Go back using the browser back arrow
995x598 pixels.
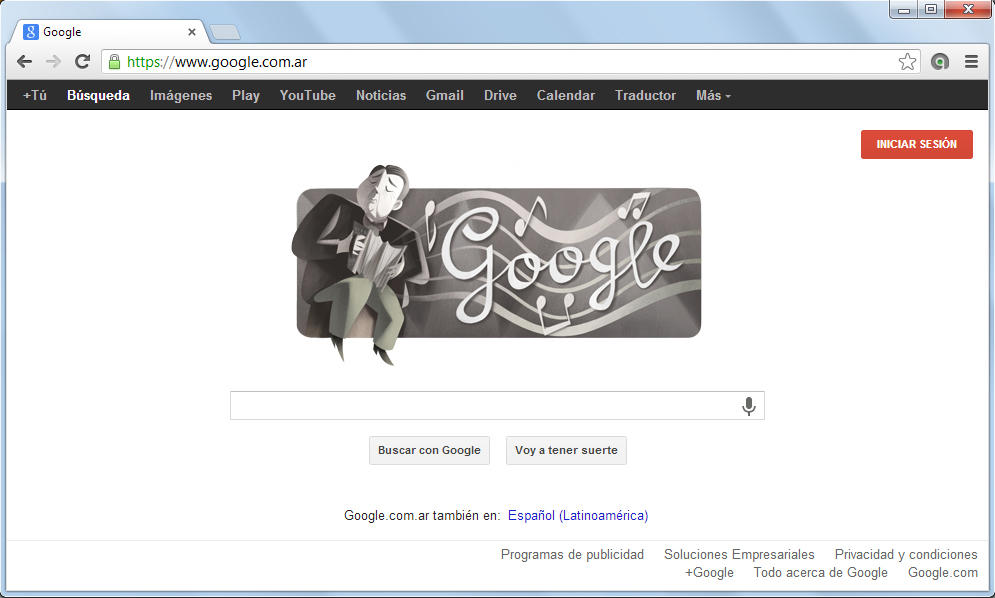pos(24,62)
